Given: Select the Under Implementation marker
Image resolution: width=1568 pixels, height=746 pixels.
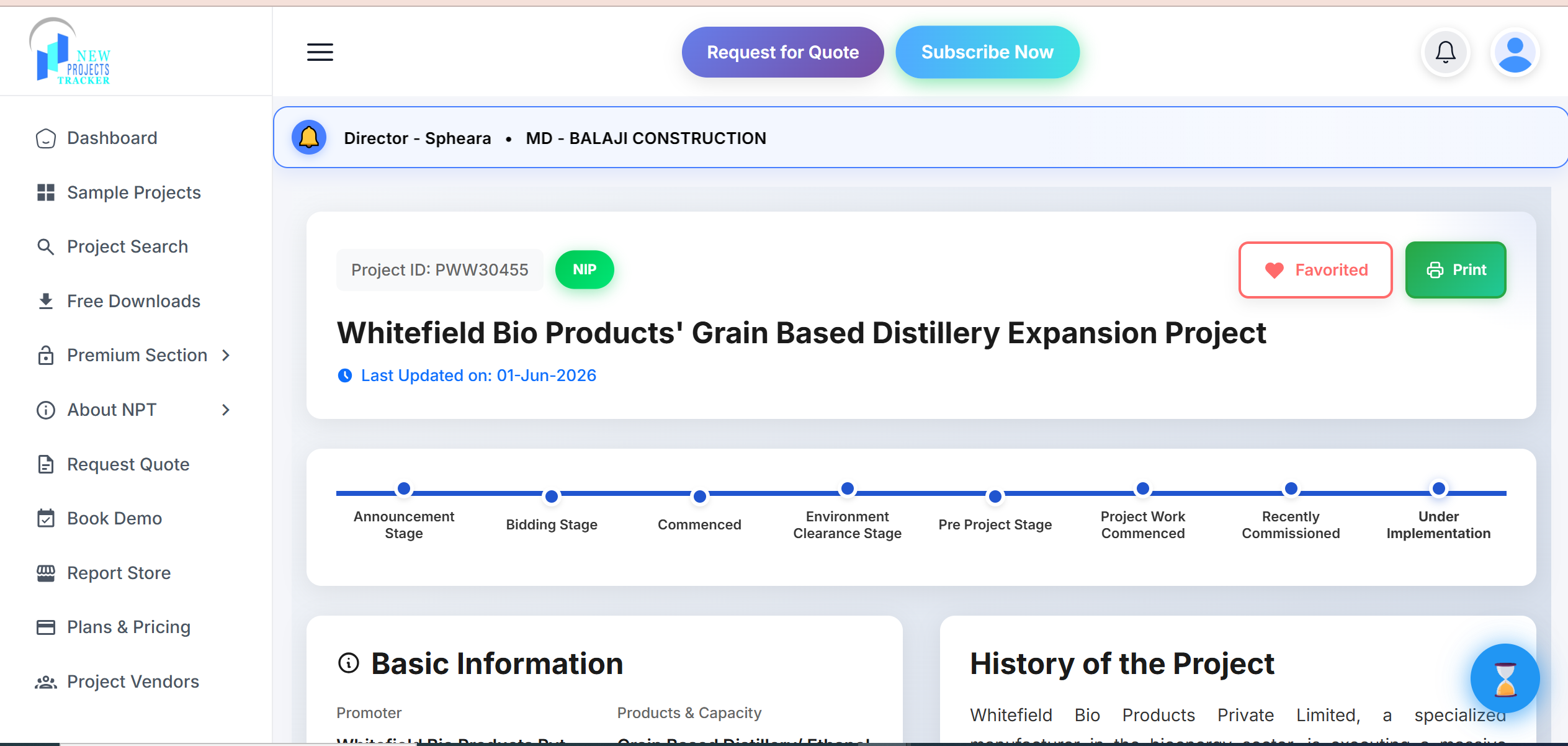Looking at the screenshot, I should [1438, 489].
